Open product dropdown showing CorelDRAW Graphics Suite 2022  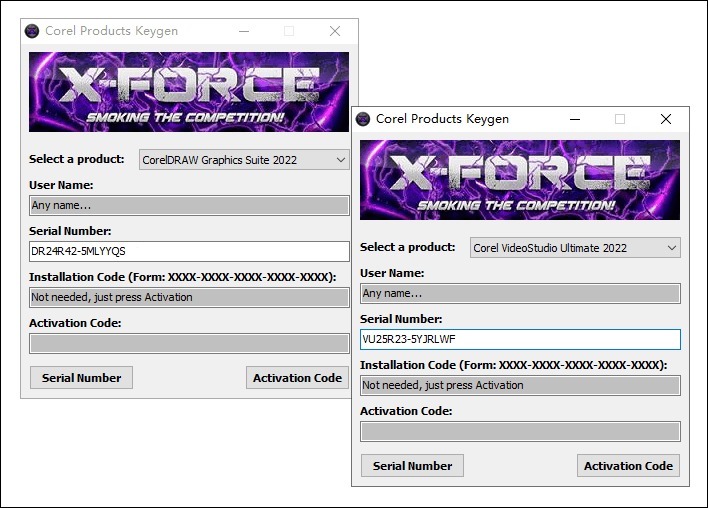click(244, 160)
